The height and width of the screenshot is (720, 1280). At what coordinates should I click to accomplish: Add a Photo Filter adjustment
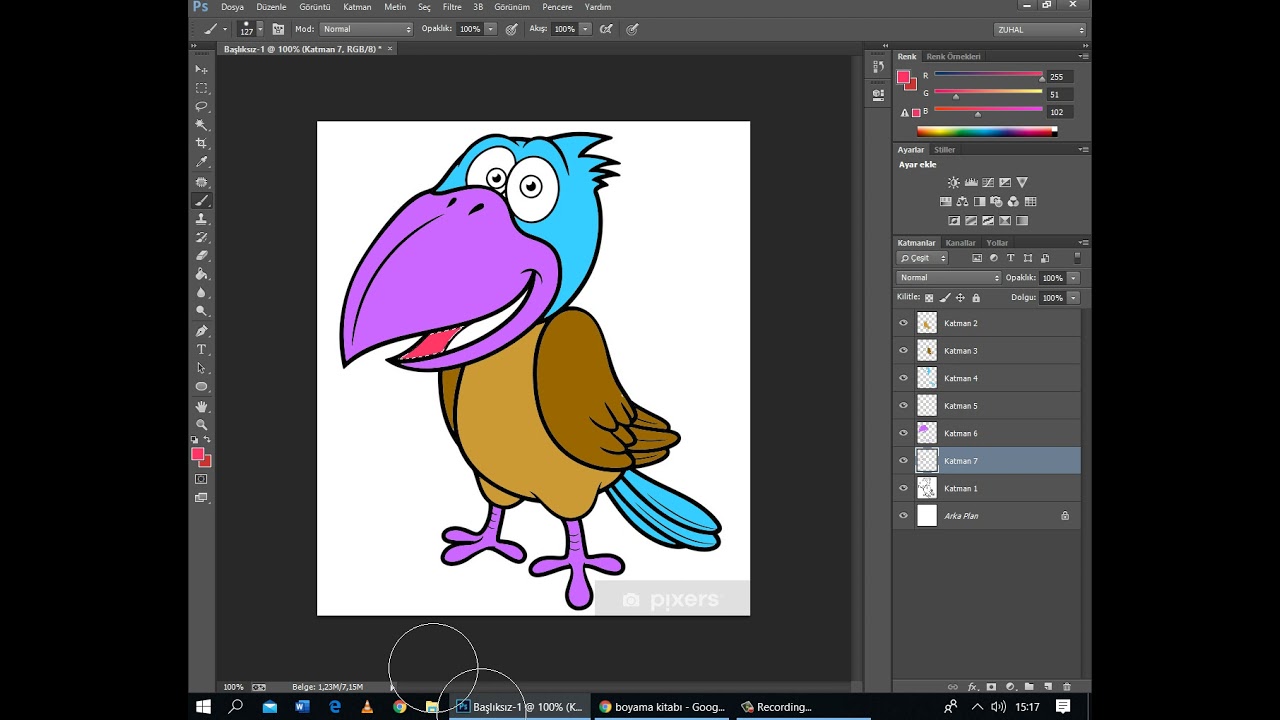click(x=996, y=201)
